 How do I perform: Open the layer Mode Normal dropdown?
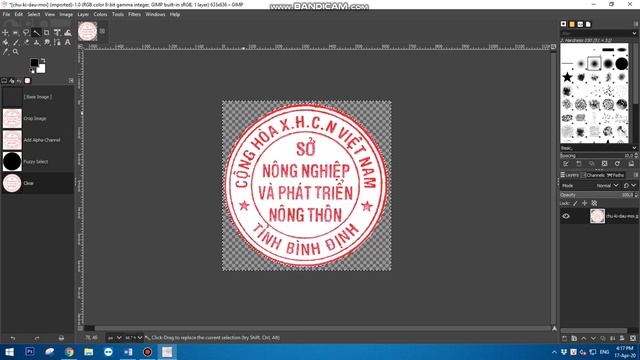[607, 186]
